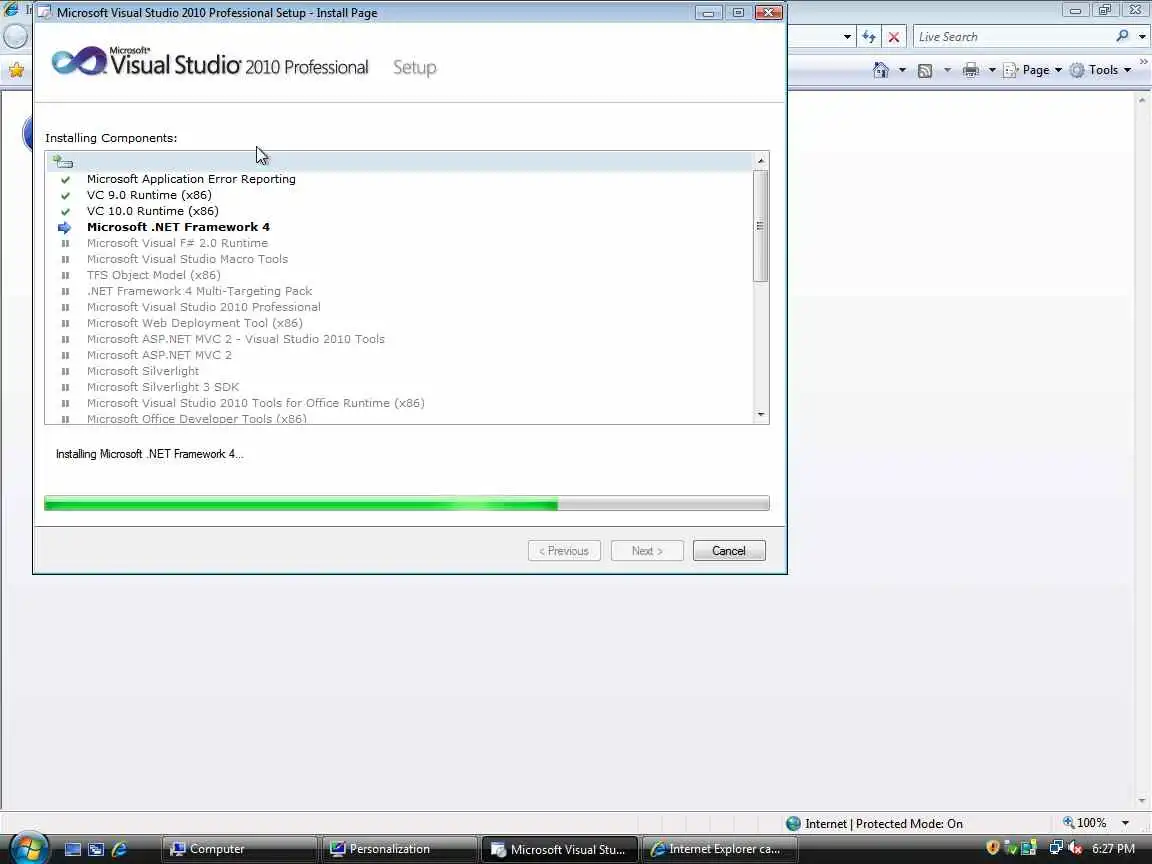
Task: Click the checkmark beside Microsoft Application Error Reporting
Action: coord(65,179)
